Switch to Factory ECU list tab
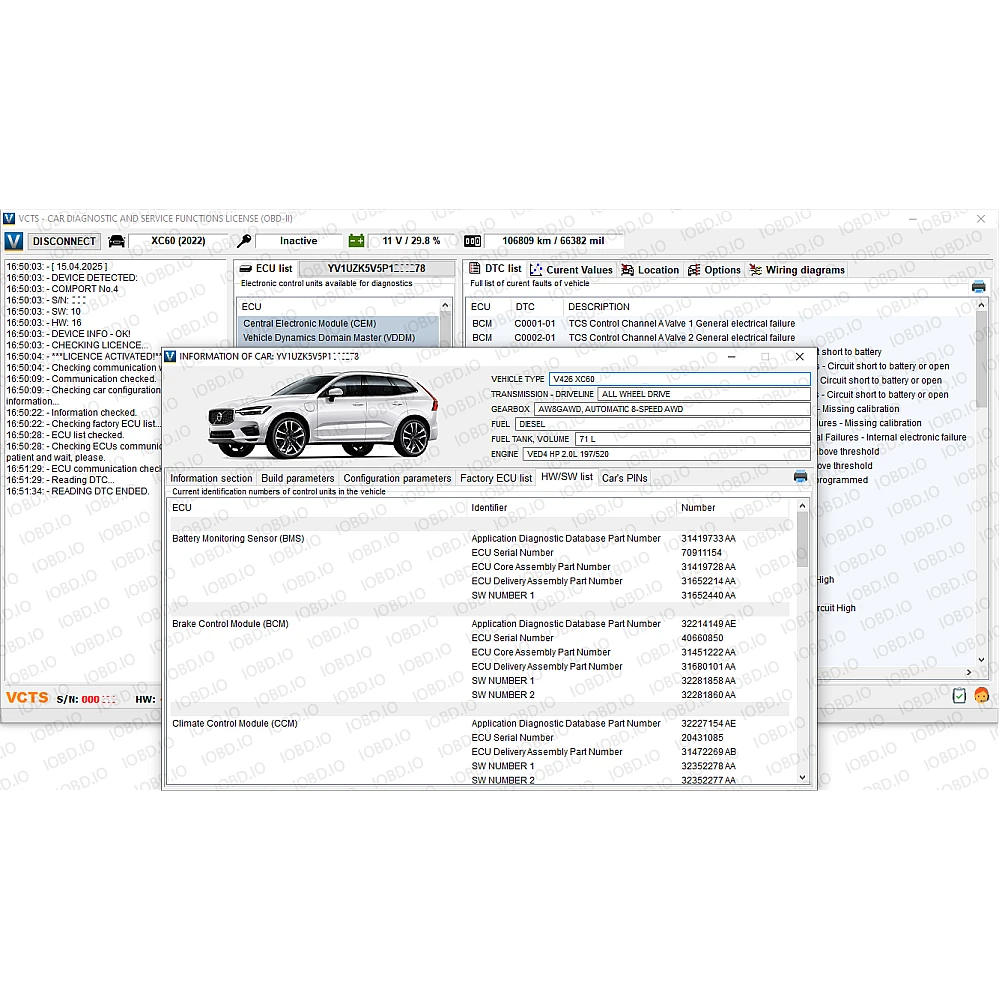This screenshot has height=1000, width=1000. click(496, 478)
